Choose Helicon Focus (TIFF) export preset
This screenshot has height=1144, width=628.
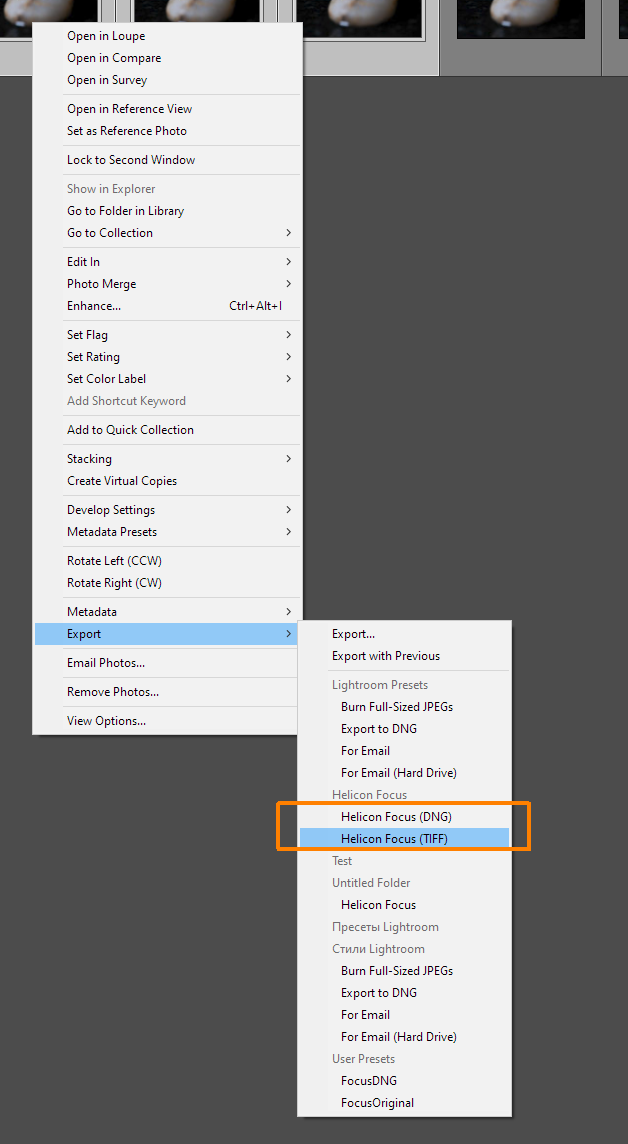394,839
